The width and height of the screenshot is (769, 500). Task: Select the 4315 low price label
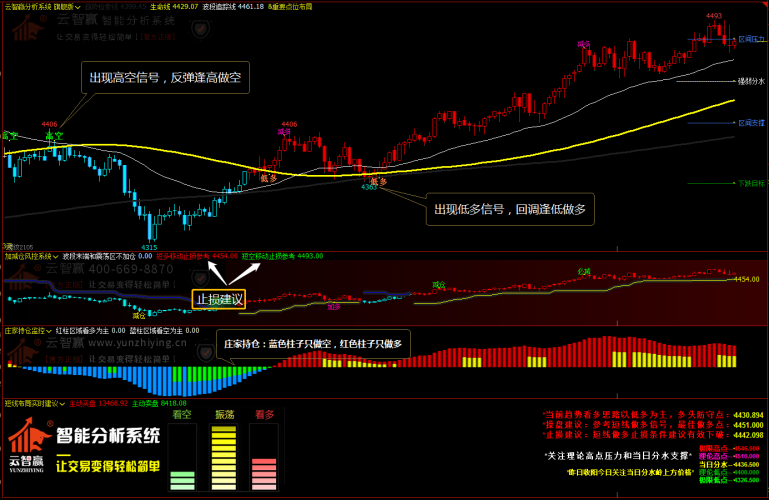[x=148, y=247]
